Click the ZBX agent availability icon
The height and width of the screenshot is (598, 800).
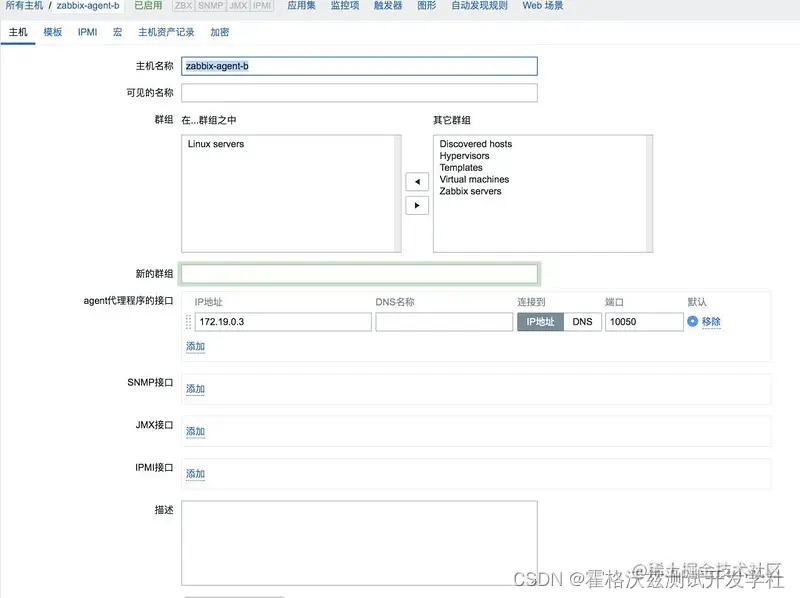pyautogui.click(x=183, y=6)
